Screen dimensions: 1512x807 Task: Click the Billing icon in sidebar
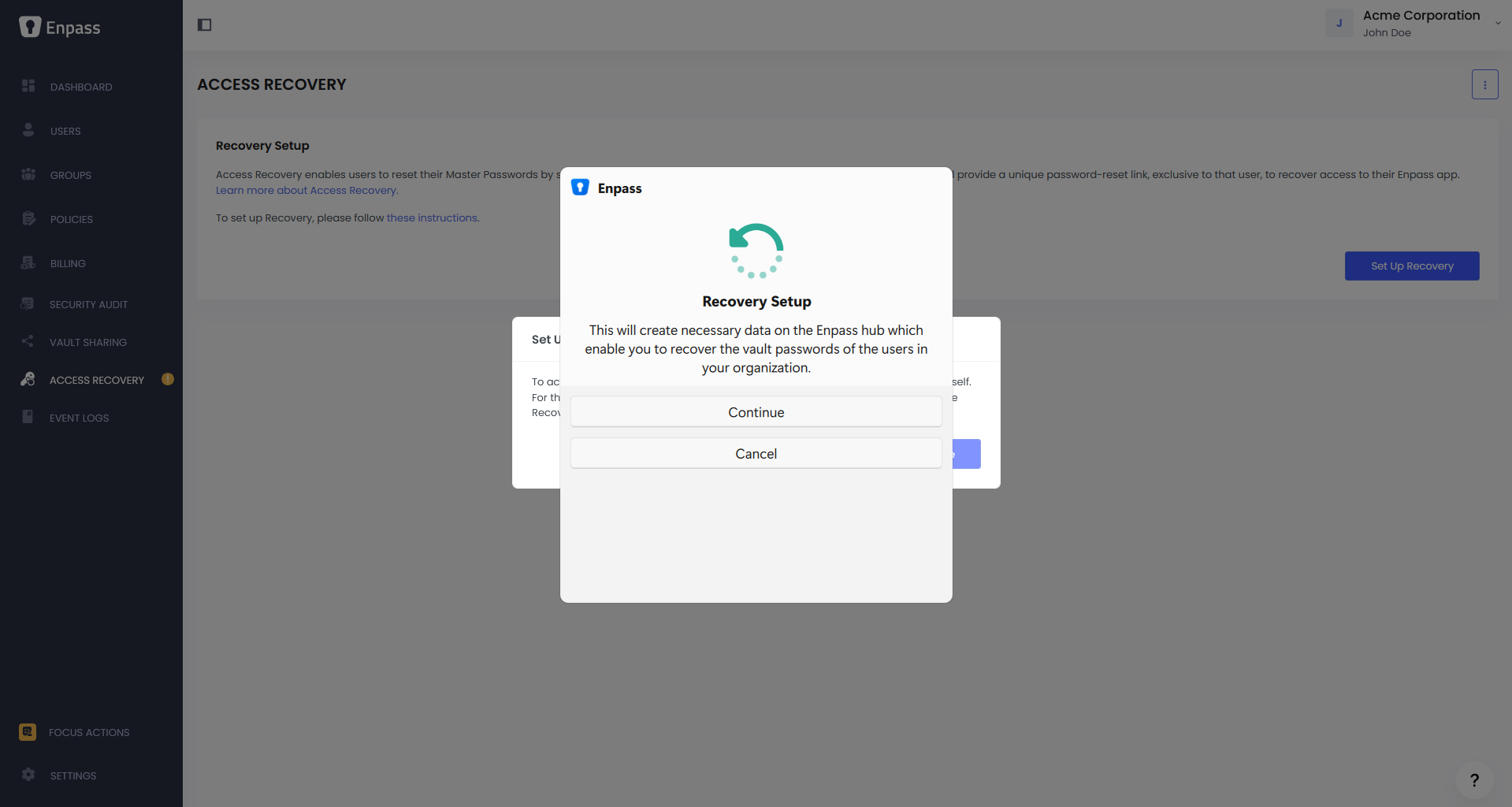pos(28,262)
